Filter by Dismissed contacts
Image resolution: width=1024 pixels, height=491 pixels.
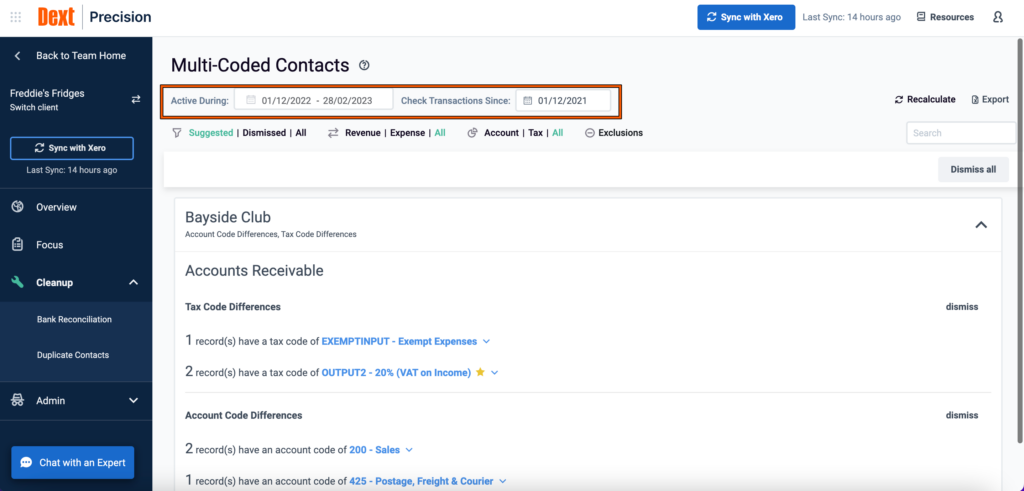pyautogui.click(x=264, y=133)
